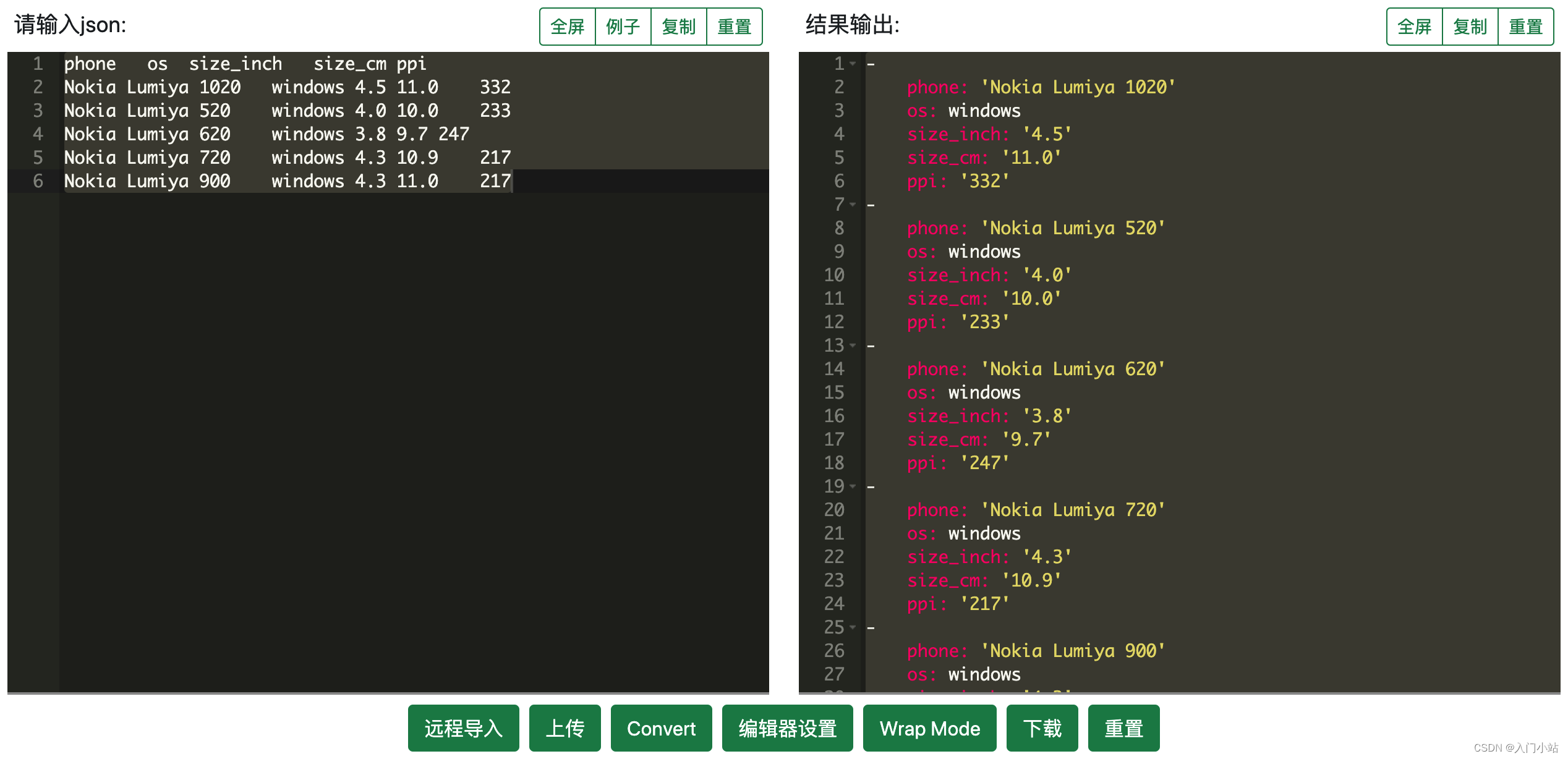Image resolution: width=1568 pixels, height=759 pixels.
Task: Click inside the left JSON input editor
Action: (371, 309)
